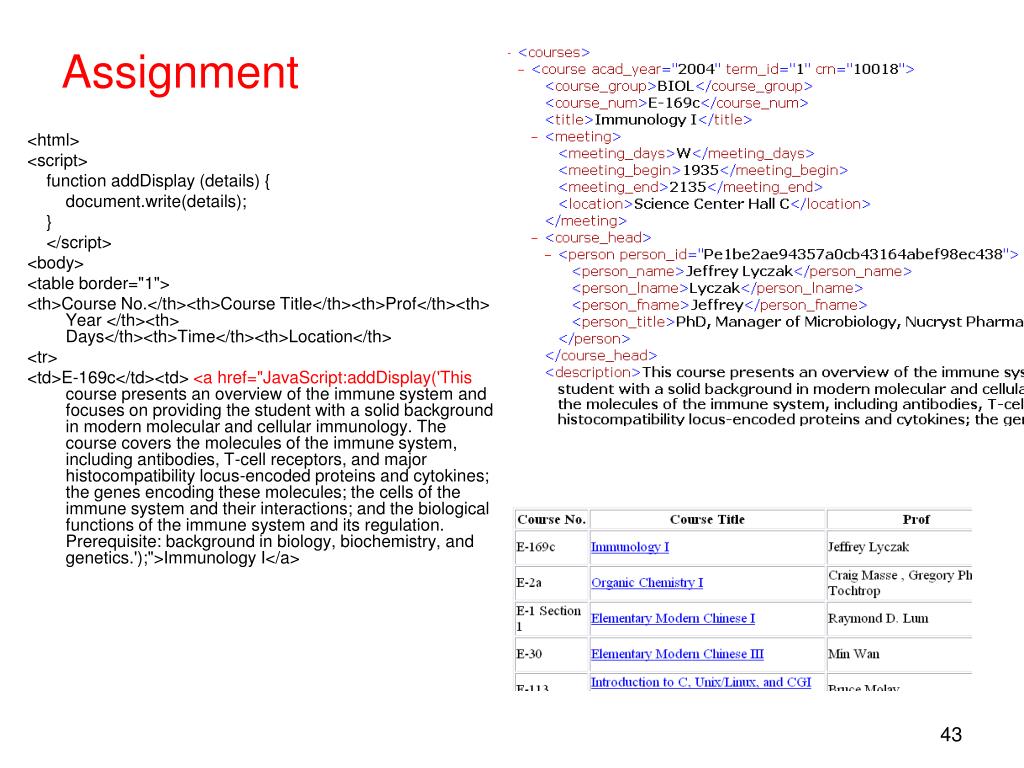The width and height of the screenshot is (1024, 768).
Task: Click the Course Title table header
Action: [x=707, y=520]
